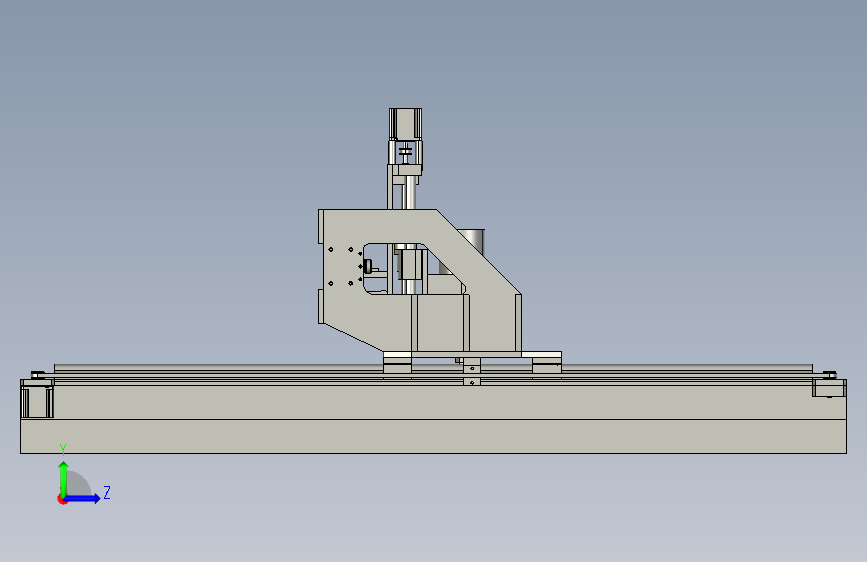This screenshot has width=867, height=562.
Task: Select the horizontal carriage plate under gantry
Action: coord(472,354)
